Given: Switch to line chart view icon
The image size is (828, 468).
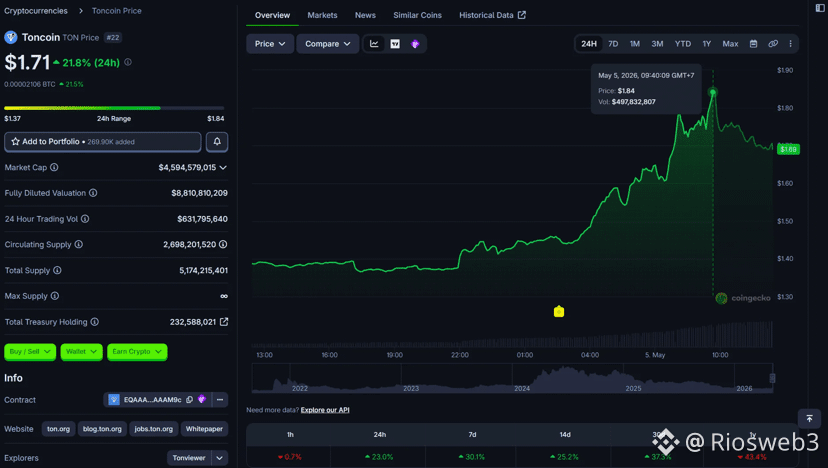Looking at the screenshot, I should (374, 44).
